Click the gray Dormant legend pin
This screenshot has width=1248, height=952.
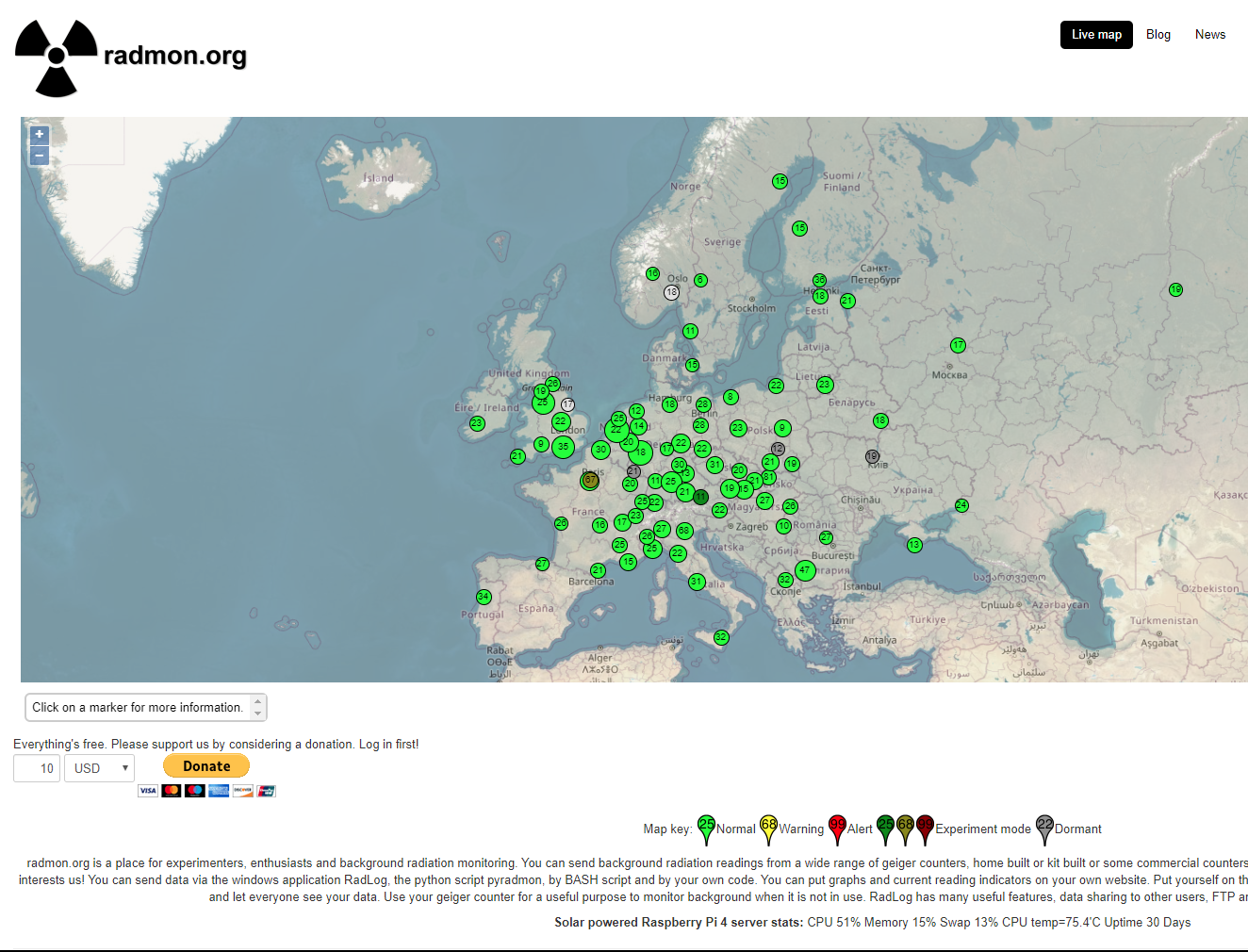[x=1044, y=829]
